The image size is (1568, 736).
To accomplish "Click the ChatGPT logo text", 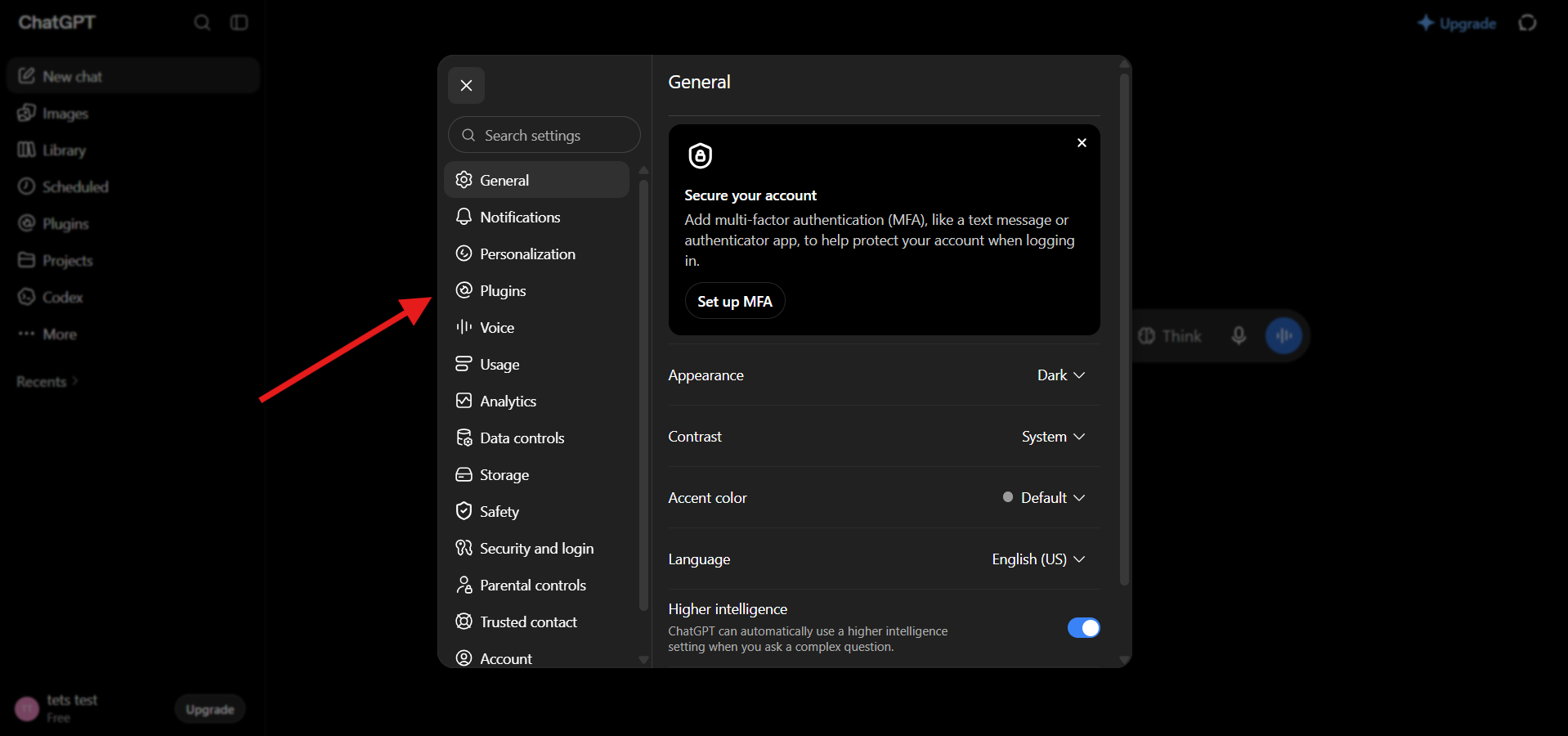I will [x=57, y=23].
